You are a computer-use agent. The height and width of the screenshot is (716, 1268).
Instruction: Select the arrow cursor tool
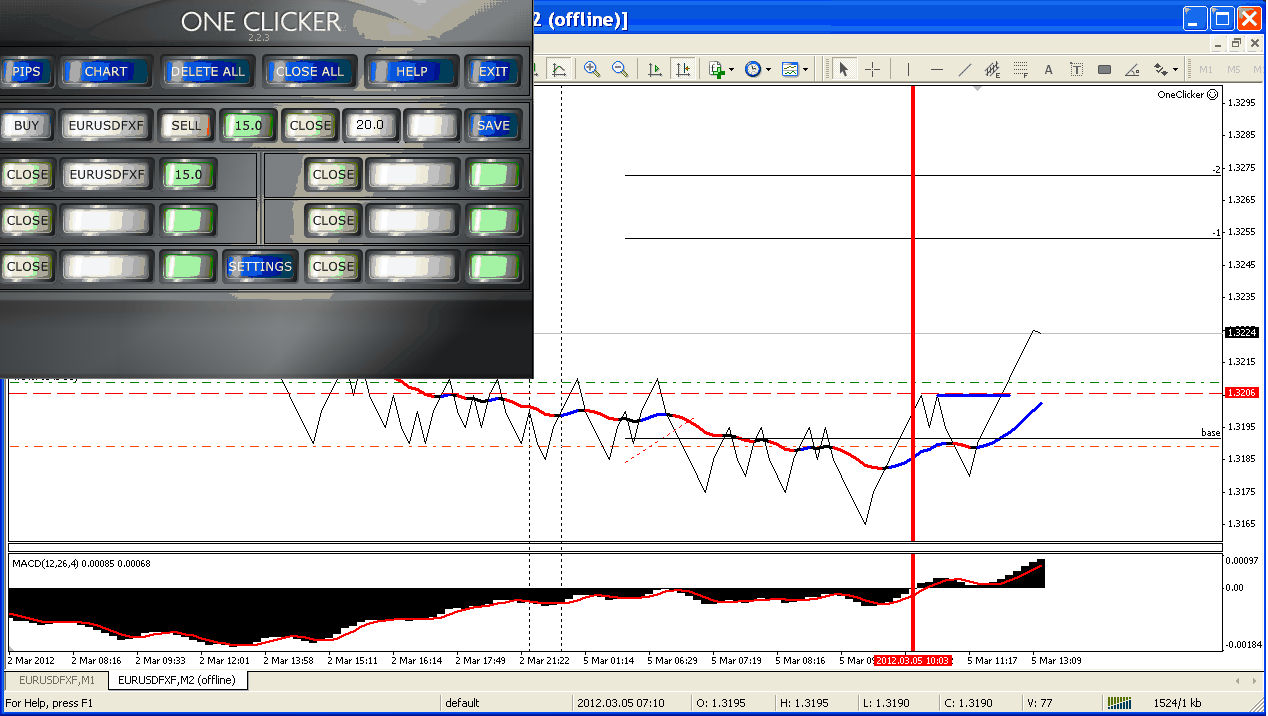(x=843, y=69)
